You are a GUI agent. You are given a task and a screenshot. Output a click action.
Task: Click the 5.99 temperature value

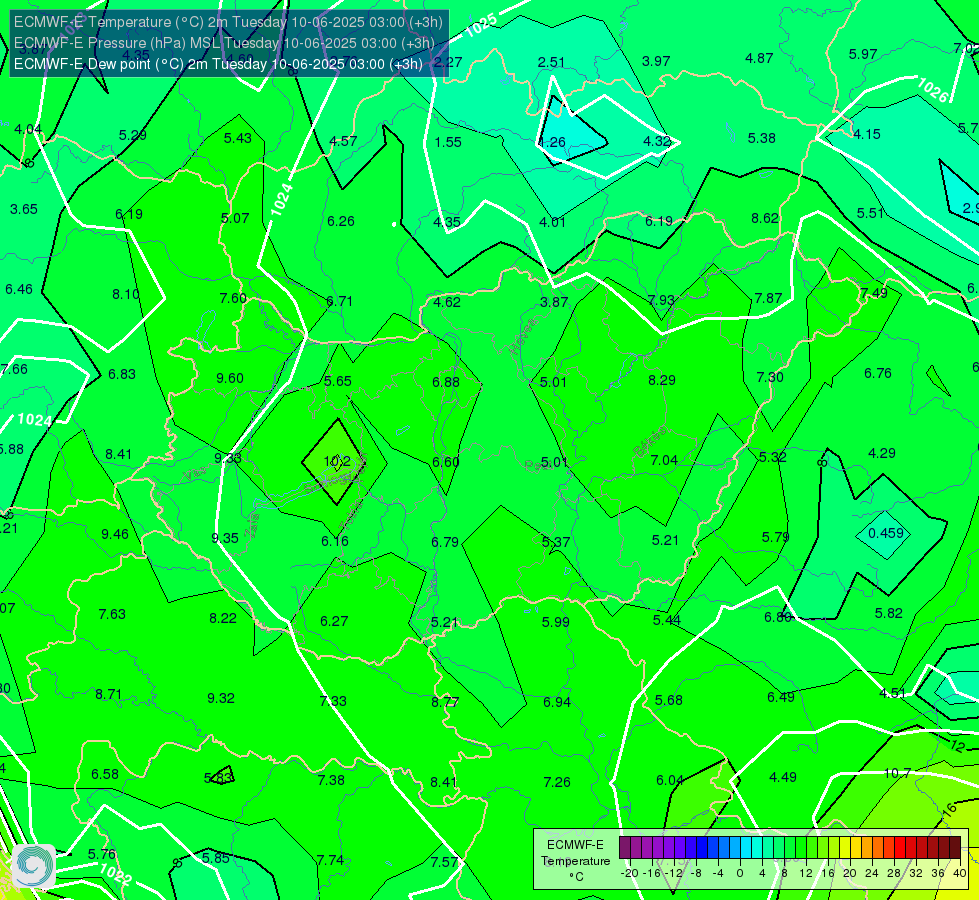(556, 623)
